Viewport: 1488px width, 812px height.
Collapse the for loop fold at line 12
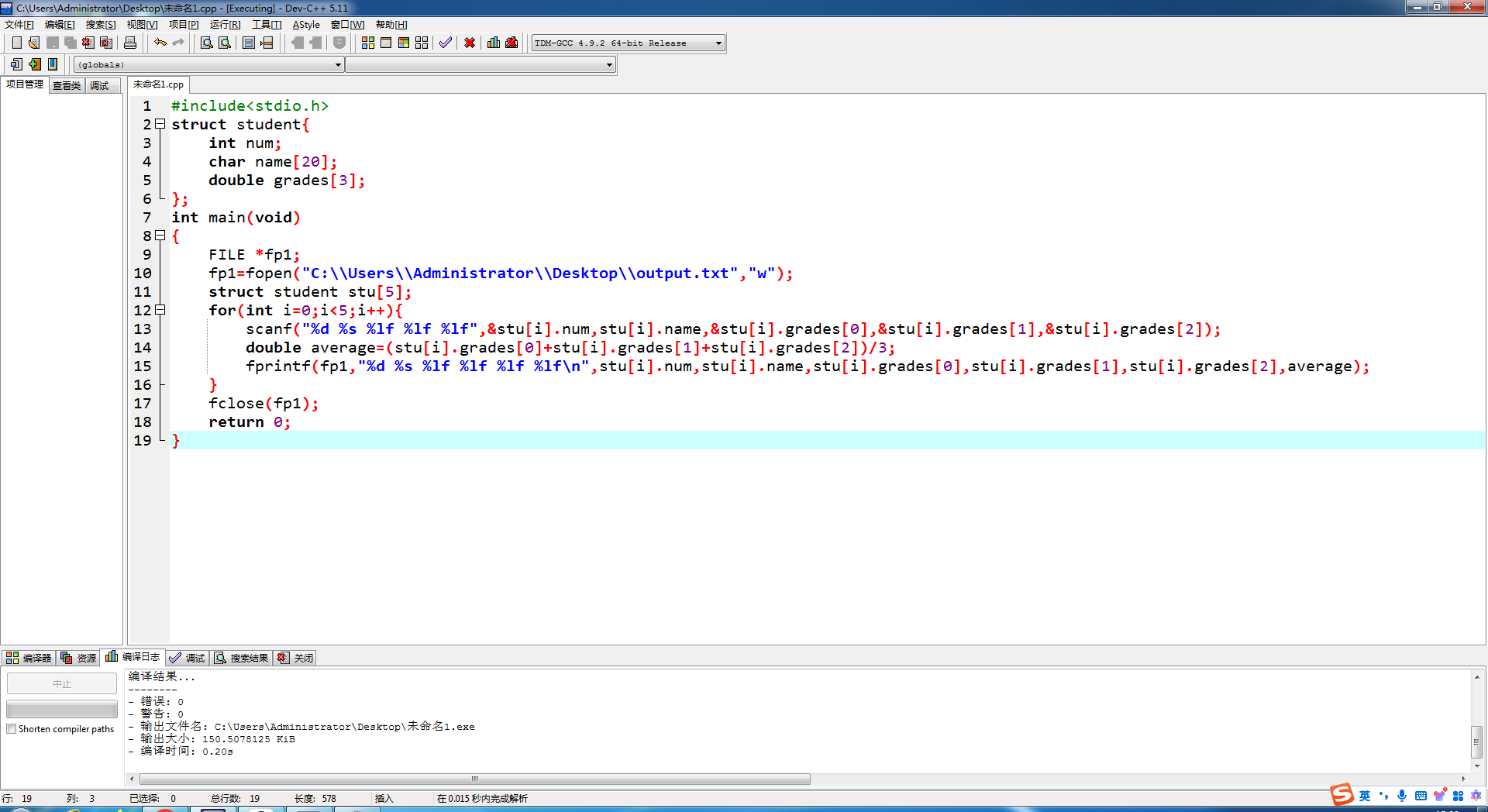[160, 310]
